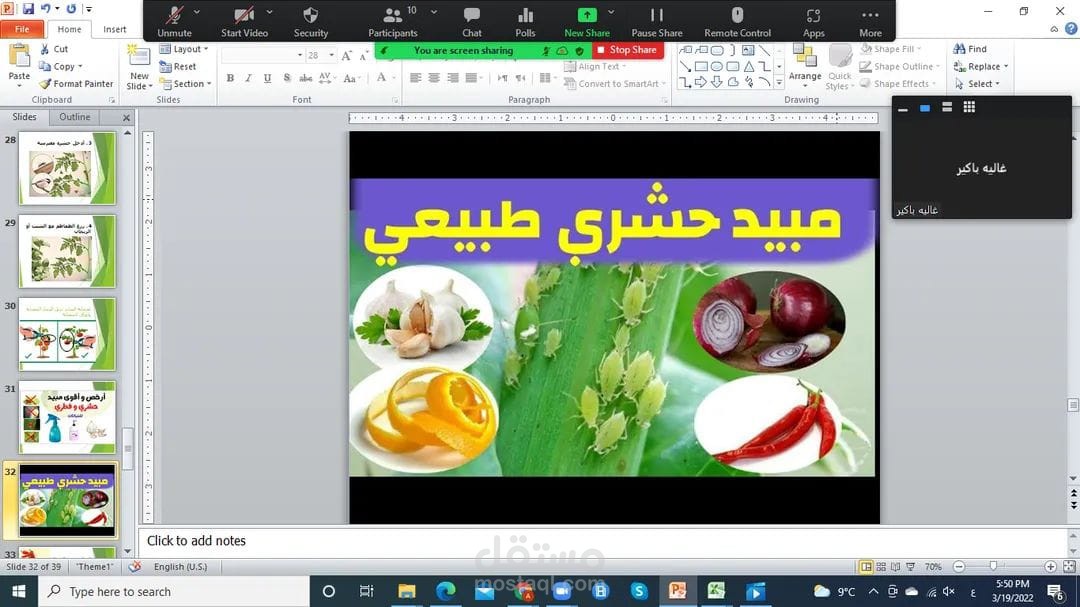
Task: Click the Format Painter tool
Action: 76,83
